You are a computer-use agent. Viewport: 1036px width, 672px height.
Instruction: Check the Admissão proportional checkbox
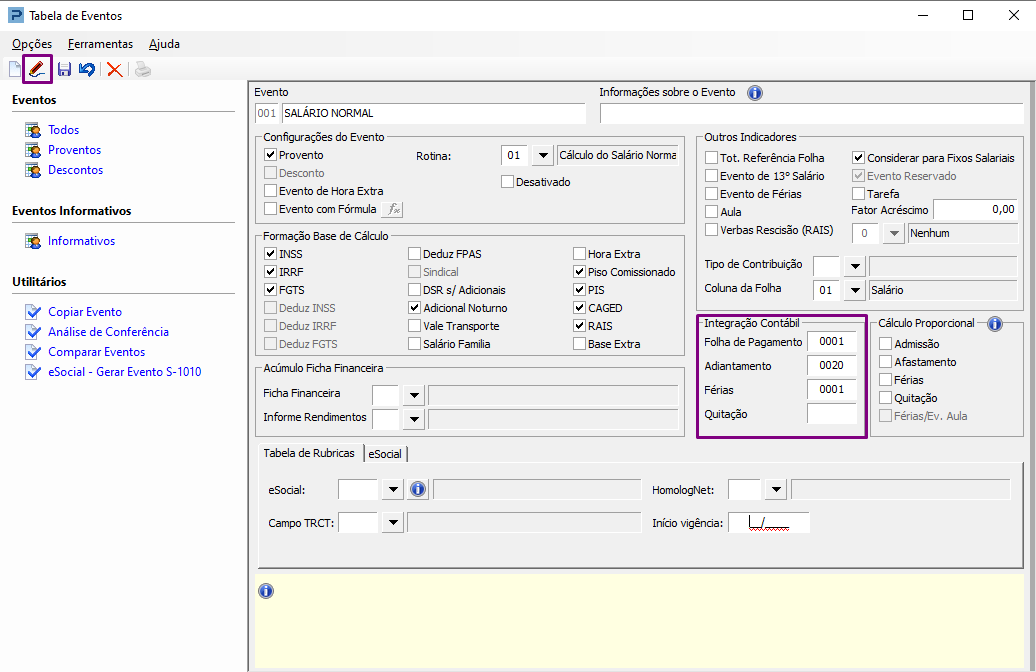(885, 344)
